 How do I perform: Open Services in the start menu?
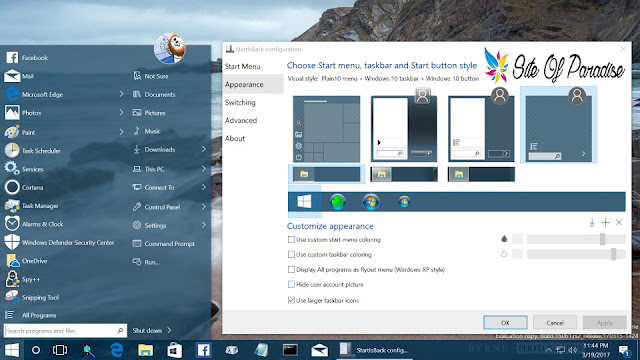click(24, 169)
